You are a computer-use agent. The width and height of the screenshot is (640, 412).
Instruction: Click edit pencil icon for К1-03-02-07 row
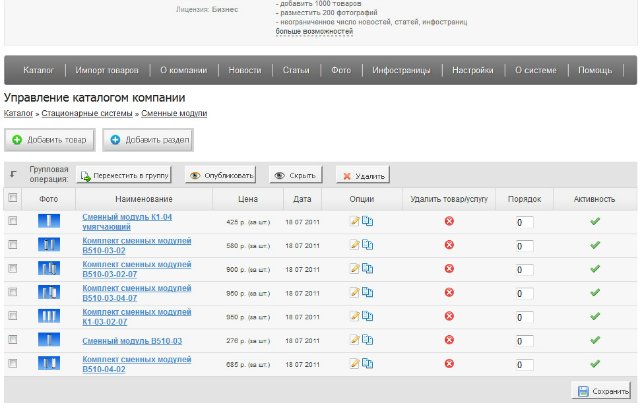point(355,317)
